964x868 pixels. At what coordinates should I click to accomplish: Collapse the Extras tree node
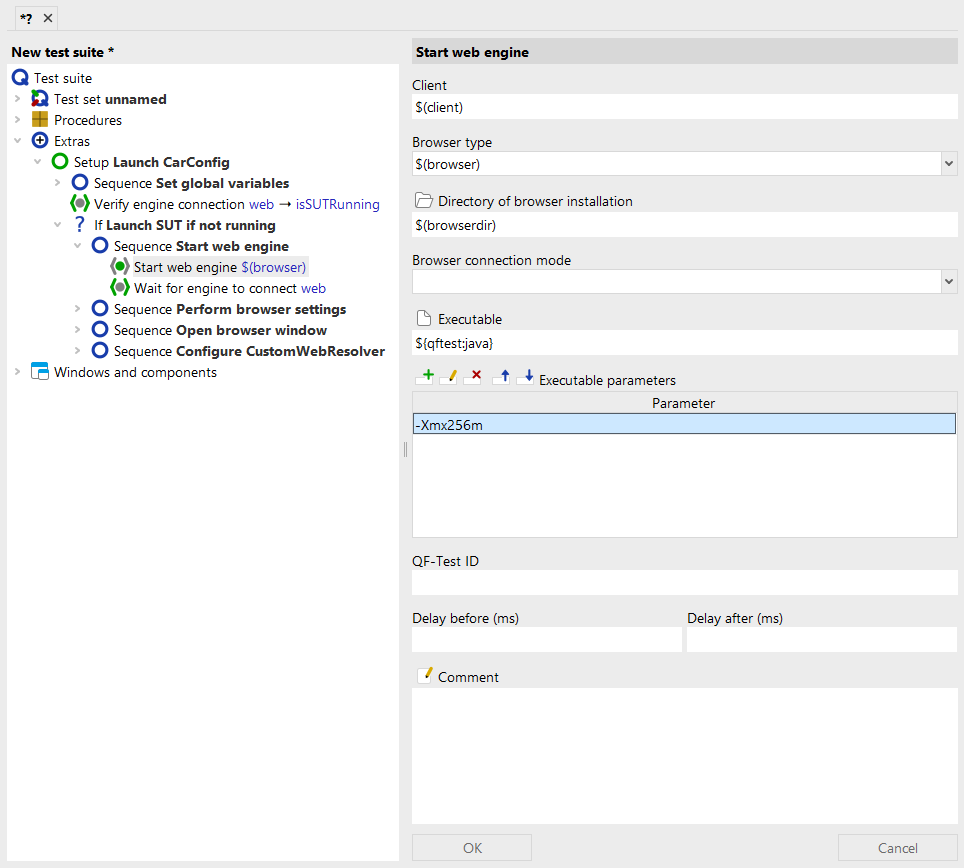[x=17, y=141]
